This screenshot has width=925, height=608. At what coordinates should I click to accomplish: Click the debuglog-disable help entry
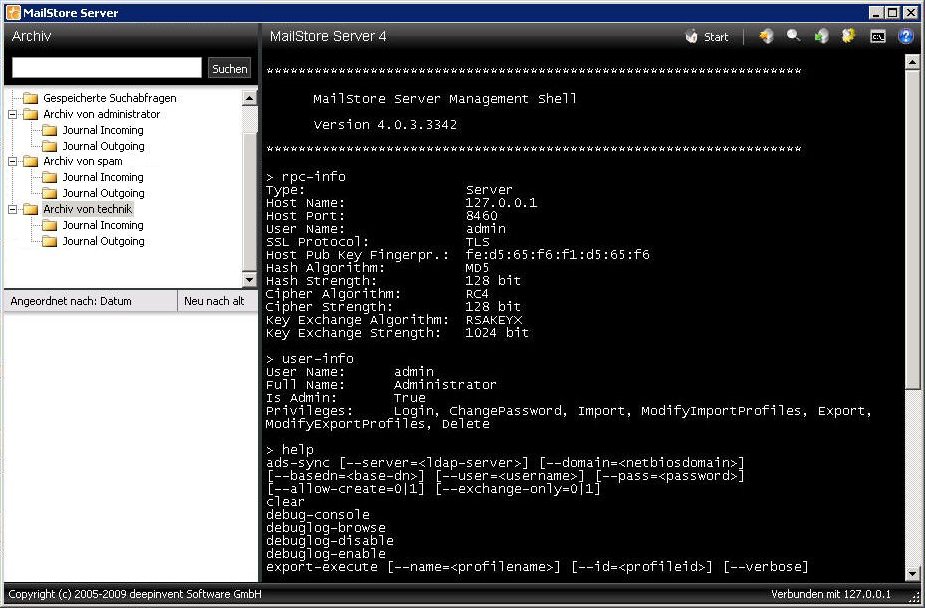(x=330, y=540)
